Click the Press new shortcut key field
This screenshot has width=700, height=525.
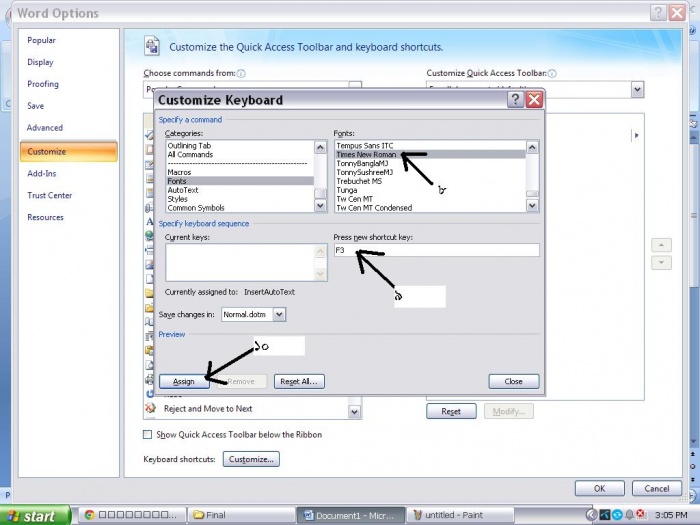coord(437,250)
